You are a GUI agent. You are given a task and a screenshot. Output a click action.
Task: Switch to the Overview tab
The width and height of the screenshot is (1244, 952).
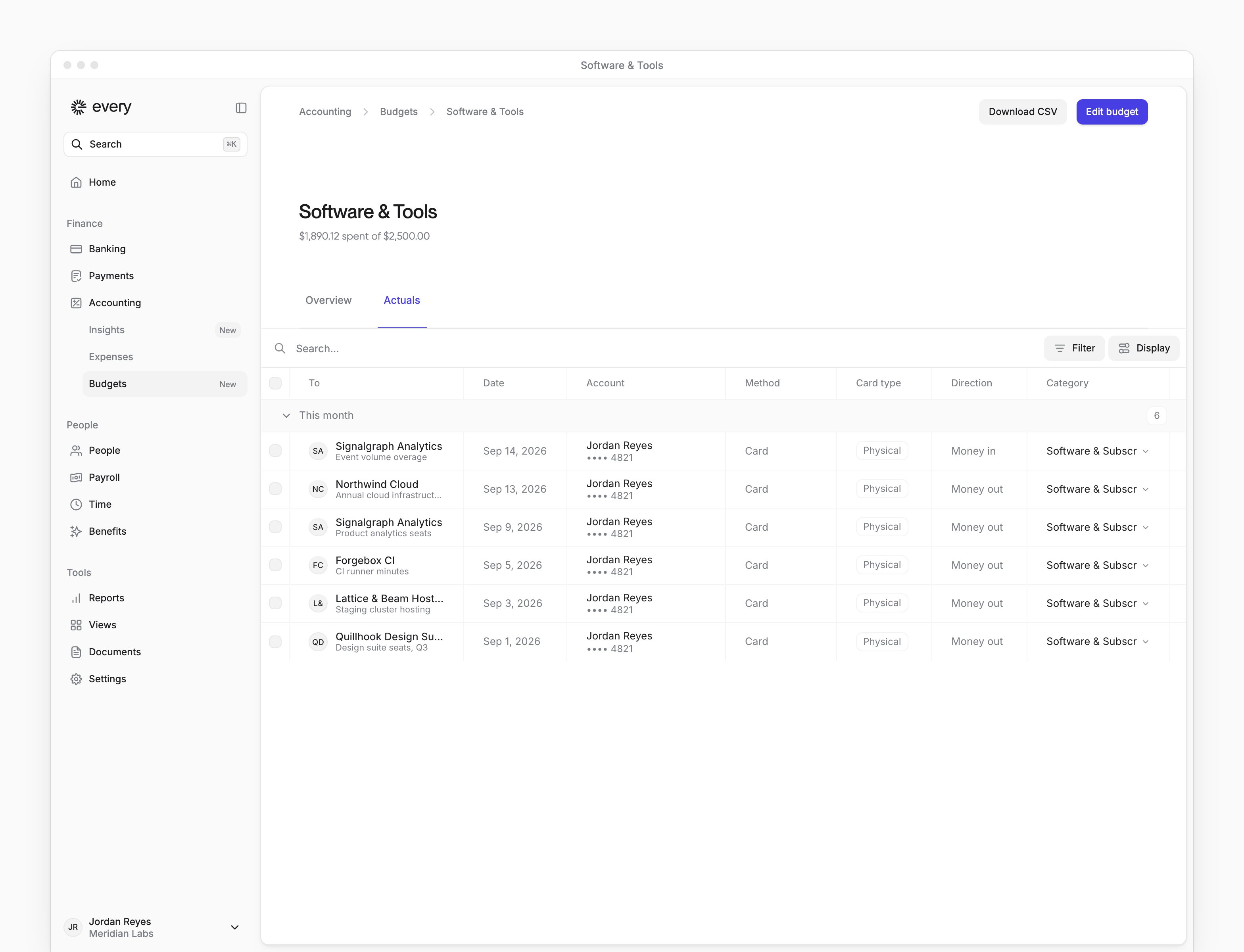click(x=329, y=300)
